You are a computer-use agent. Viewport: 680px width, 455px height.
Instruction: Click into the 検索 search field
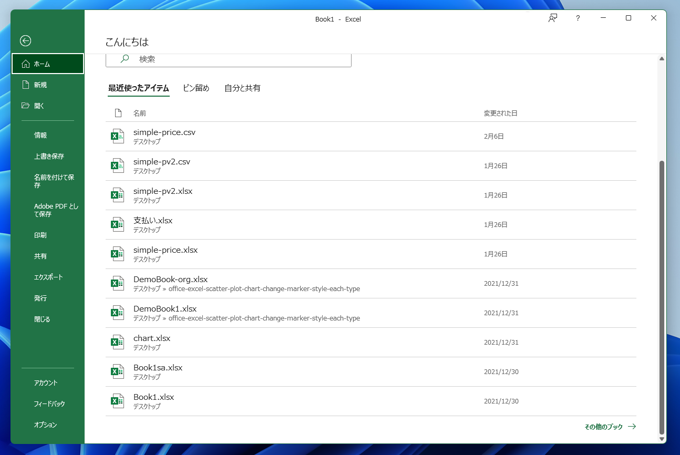click(x=229, y=59)
